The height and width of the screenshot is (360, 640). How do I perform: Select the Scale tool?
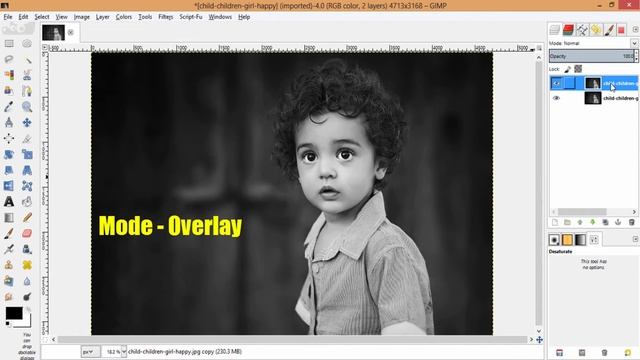(27, 154)
